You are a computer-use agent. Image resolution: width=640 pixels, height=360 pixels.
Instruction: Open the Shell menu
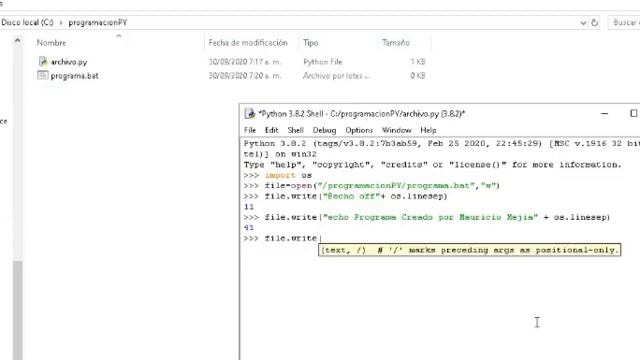click(x=296, y=130)
